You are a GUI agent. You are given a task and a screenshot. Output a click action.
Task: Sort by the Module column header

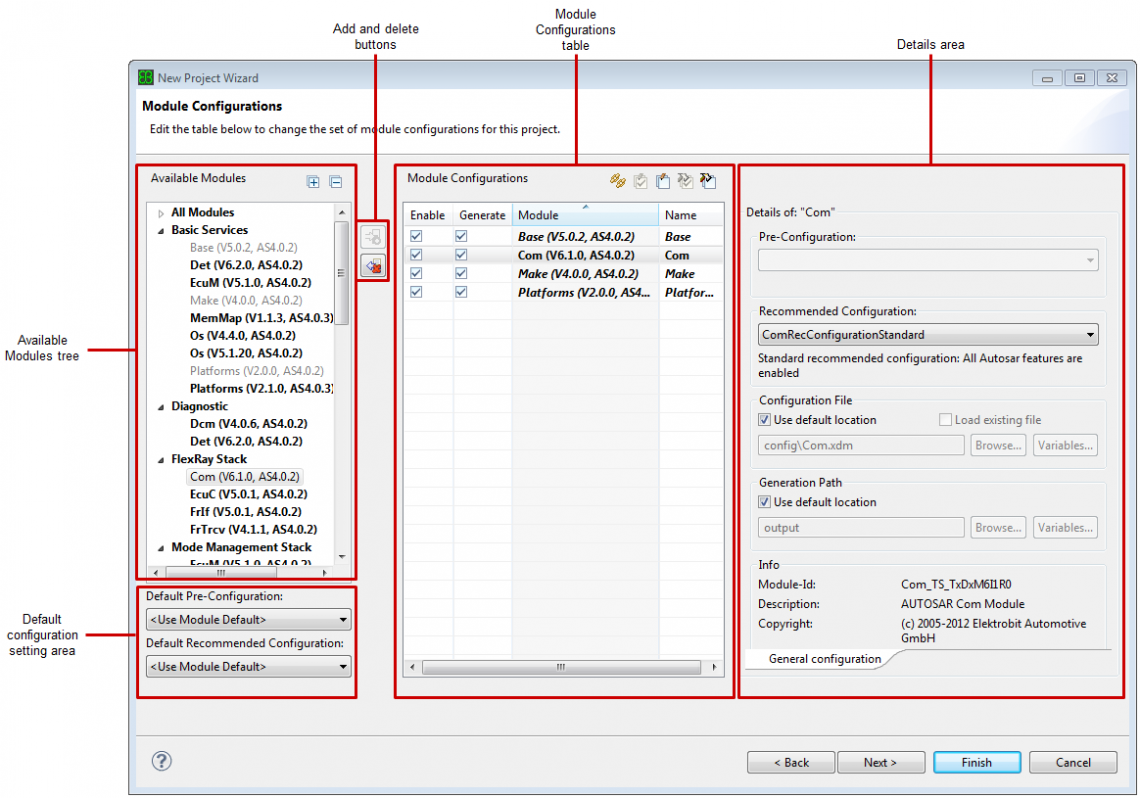click(x=585, y=215)
